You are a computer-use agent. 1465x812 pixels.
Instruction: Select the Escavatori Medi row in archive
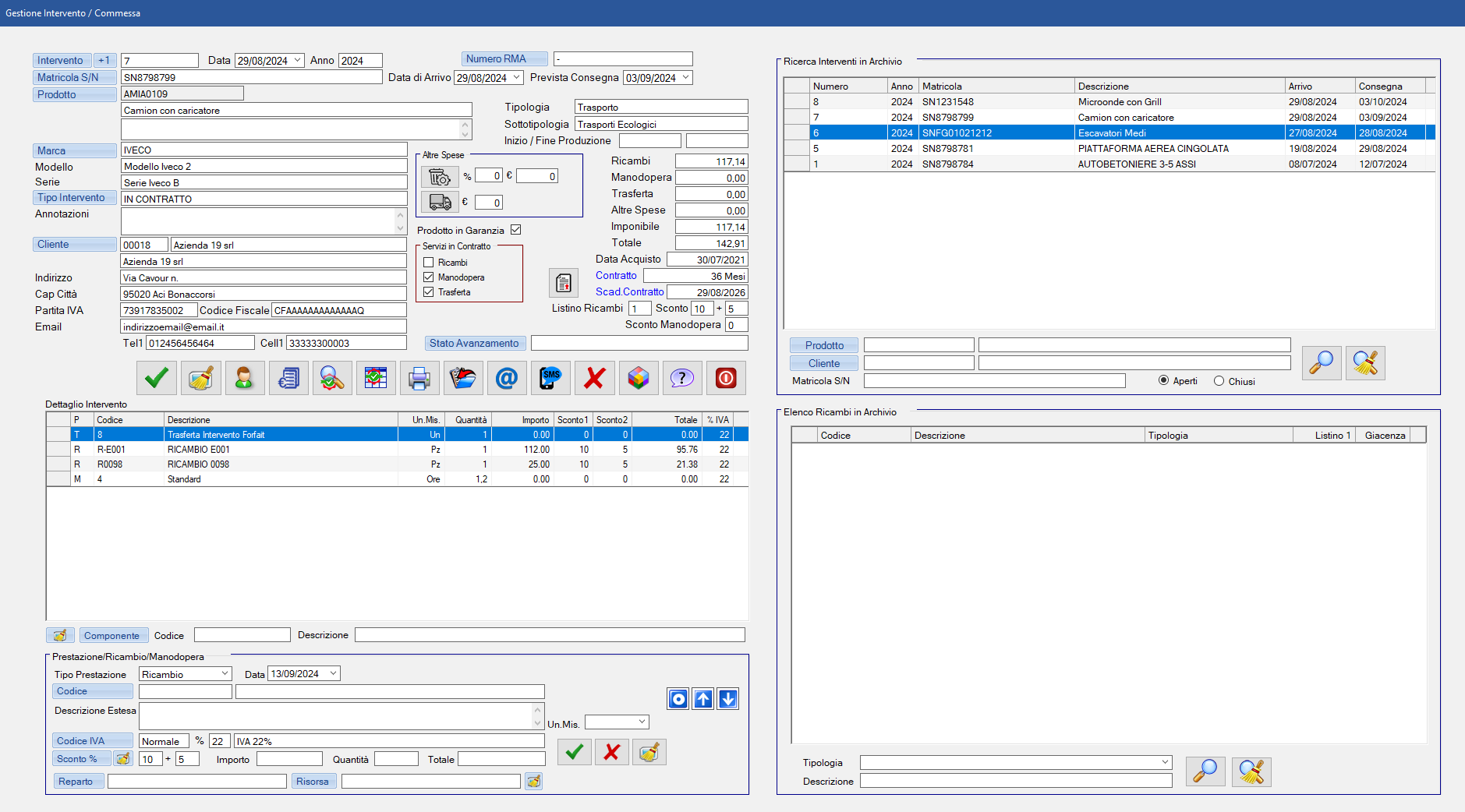coord(1111,133)
